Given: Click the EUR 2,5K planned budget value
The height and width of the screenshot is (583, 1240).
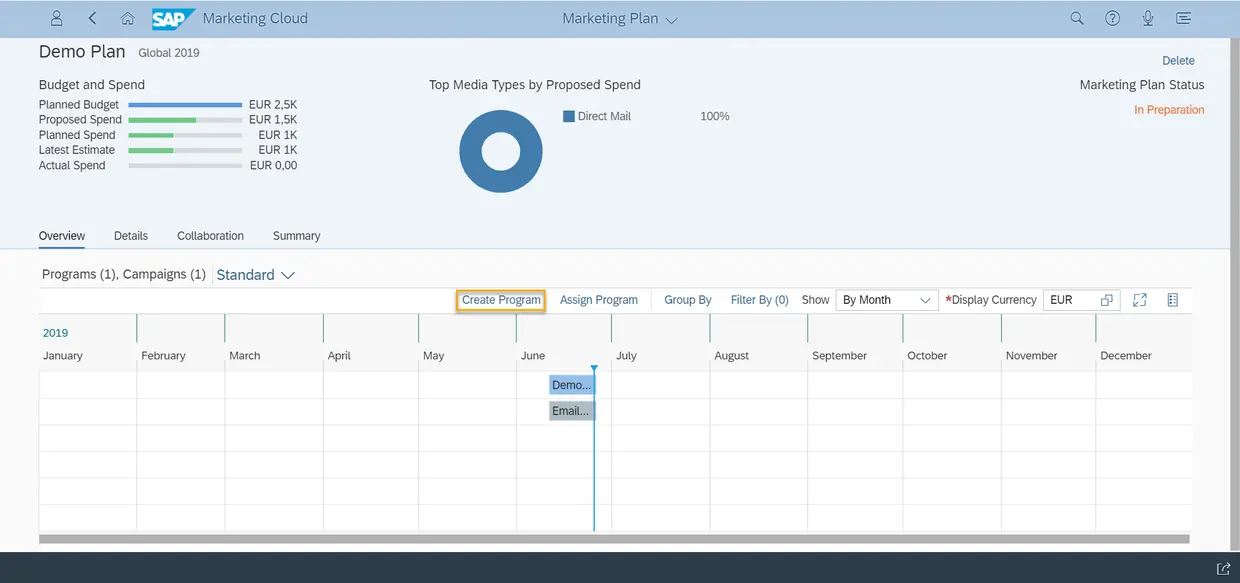Looking at the screenshot, I should (273, 105).
